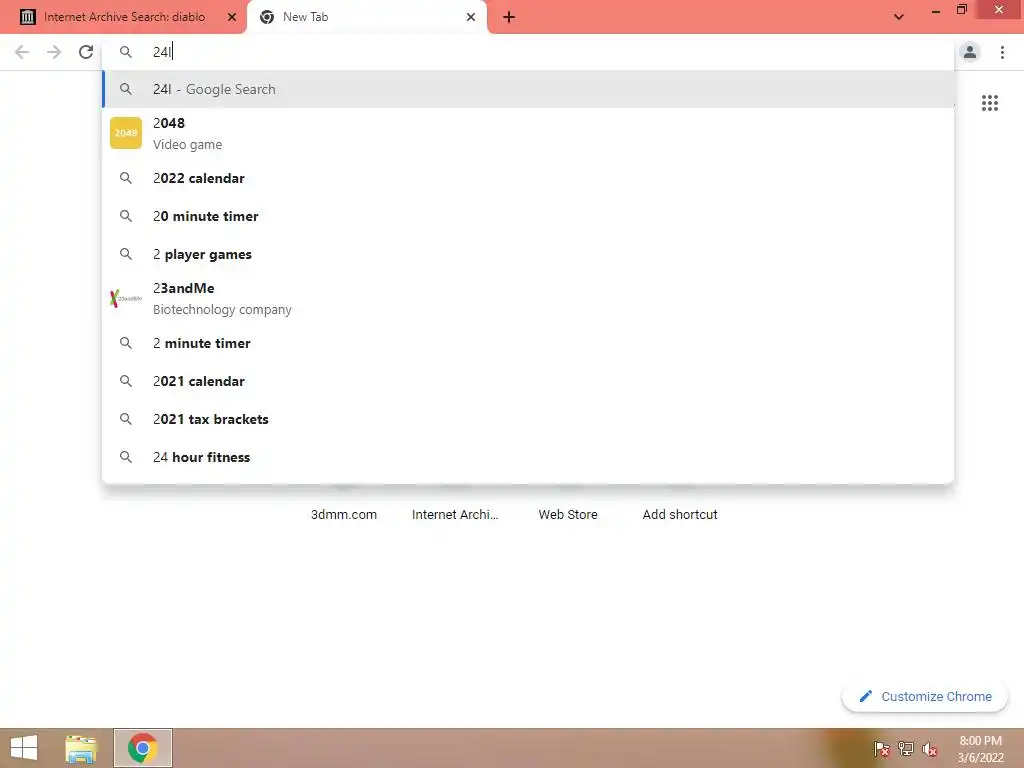This screenshot has width=1024, height=768.
Task: Click the 2048 game yellow thumbnail
Action: [x=126, y=133]
